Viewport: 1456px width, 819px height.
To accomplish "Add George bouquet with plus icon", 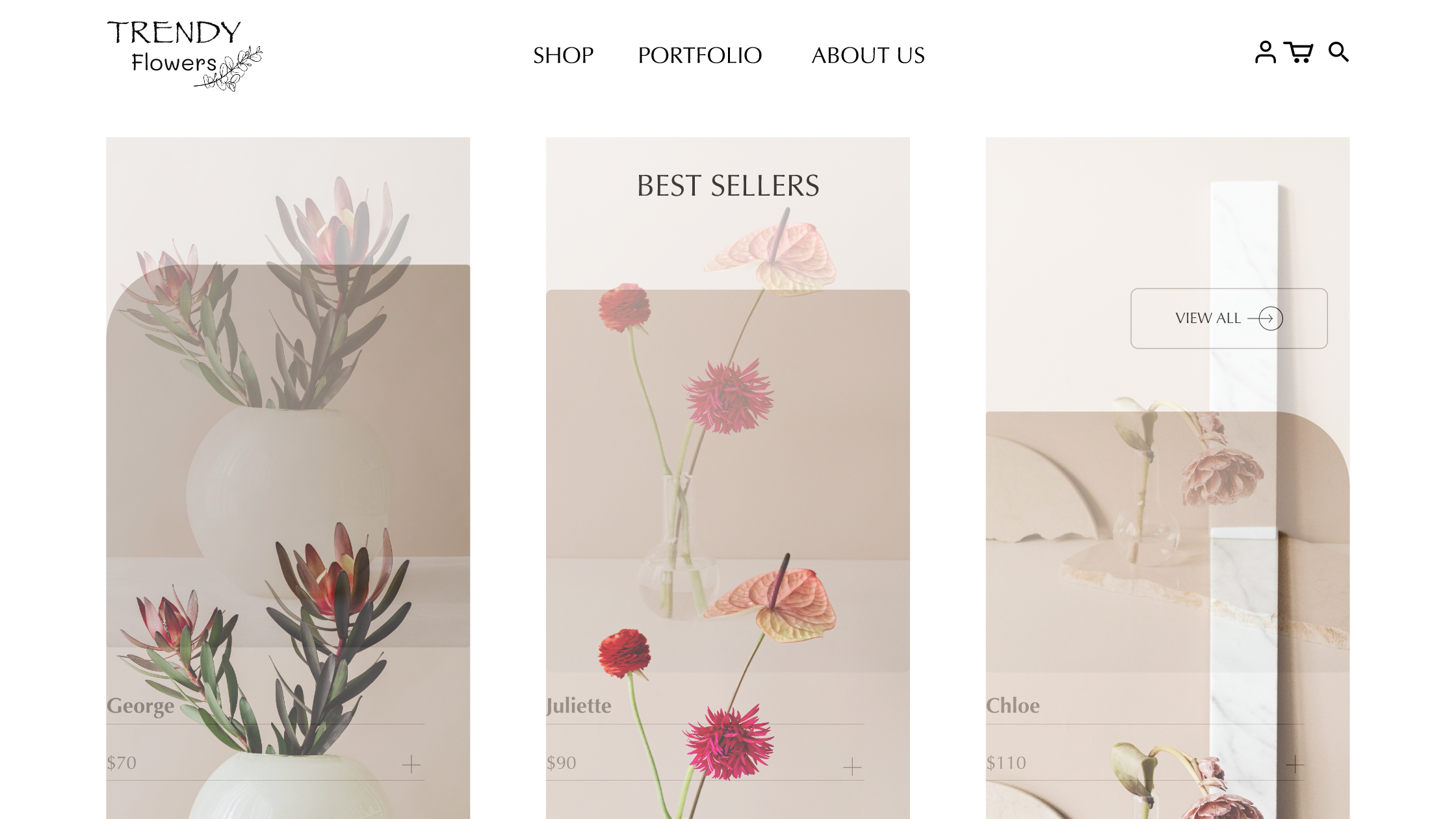I will pyautogui.click(x=411, y=764).
